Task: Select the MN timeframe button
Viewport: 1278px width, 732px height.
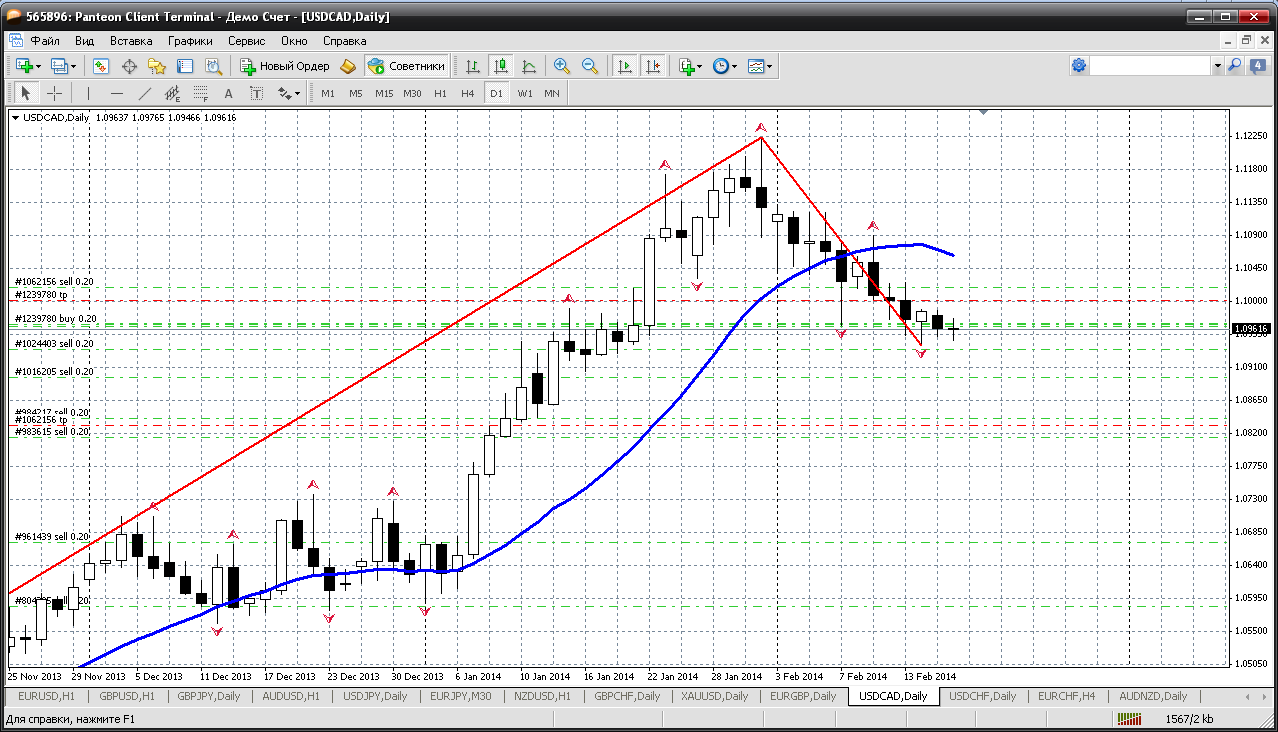Action: point(552,93)
